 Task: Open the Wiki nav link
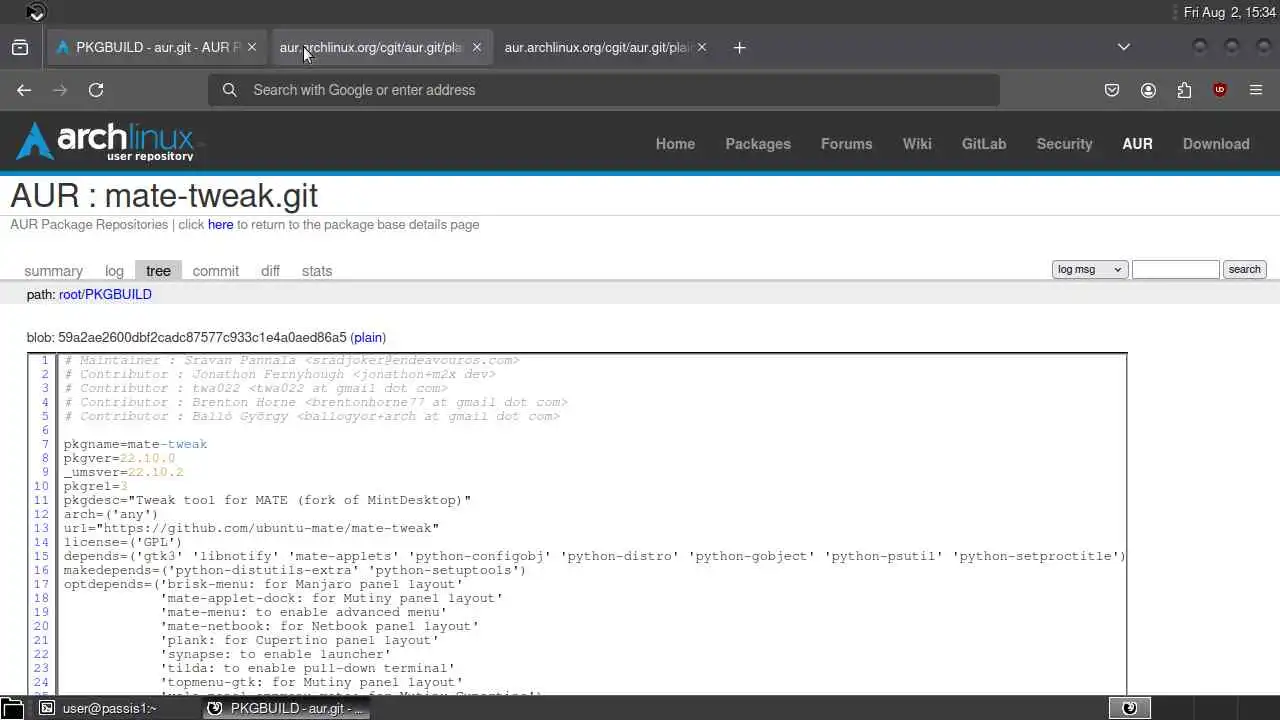917,144
